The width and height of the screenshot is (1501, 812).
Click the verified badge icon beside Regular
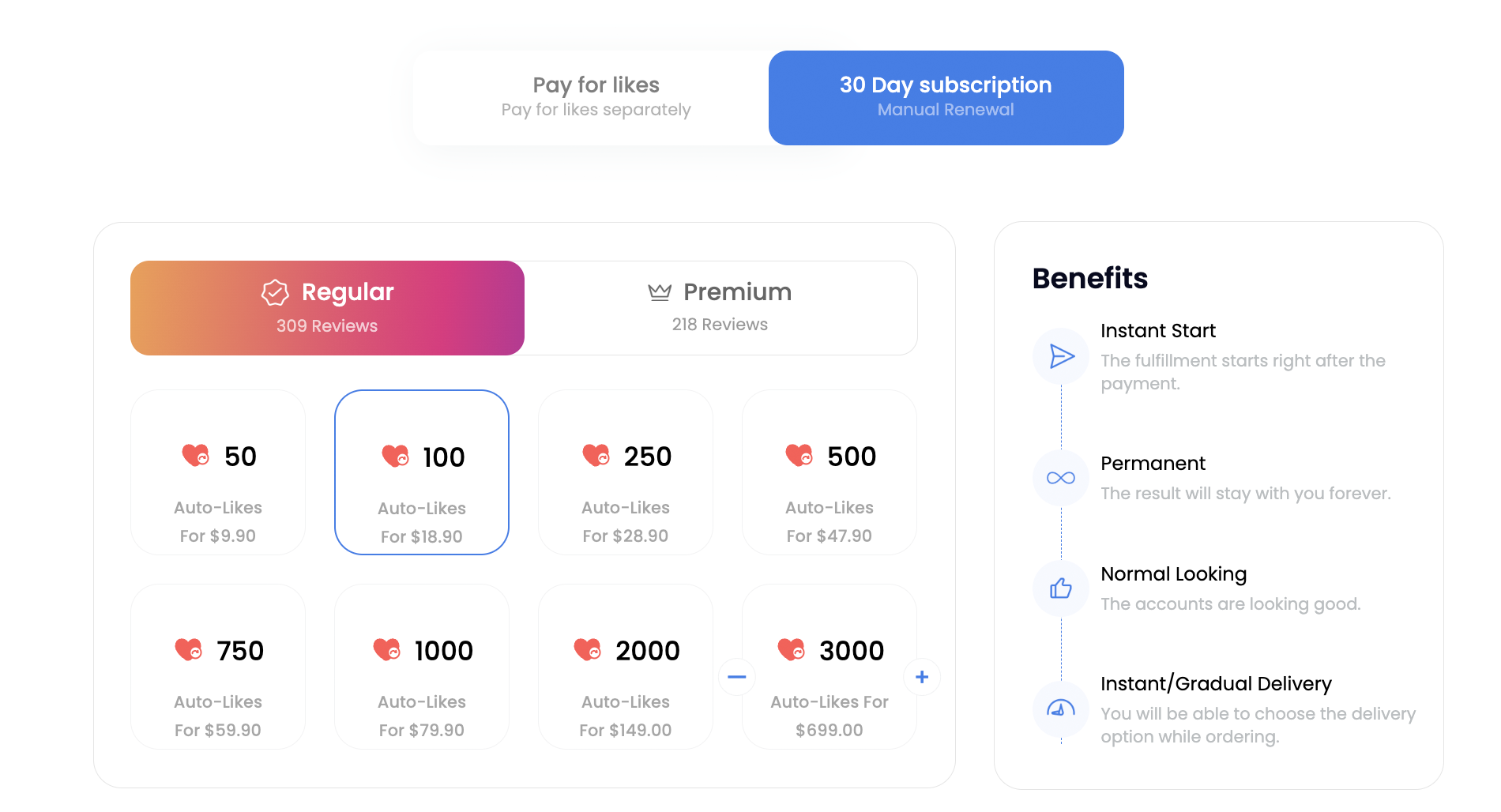coord(275,292)
